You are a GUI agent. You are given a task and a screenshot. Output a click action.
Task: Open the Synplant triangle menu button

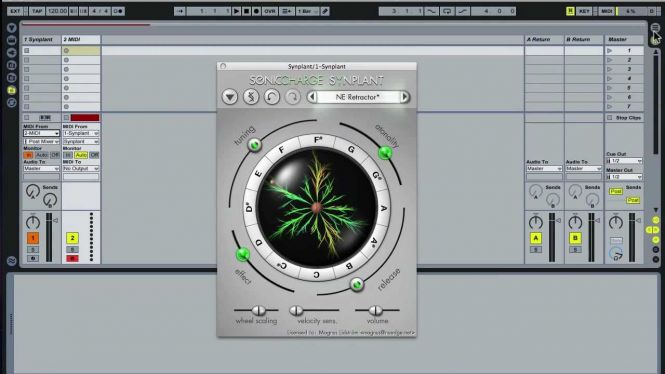pyautogui.click(x=229, y=97)
